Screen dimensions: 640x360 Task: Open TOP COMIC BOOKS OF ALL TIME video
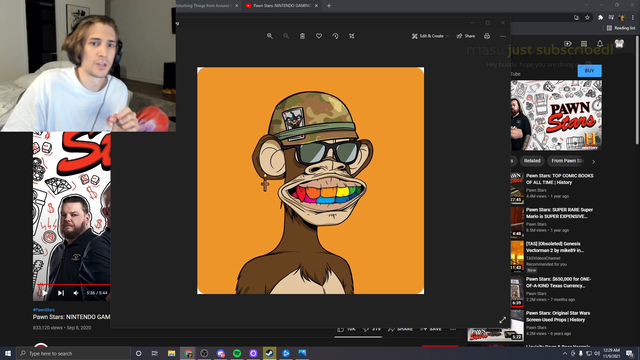tap(559, 179)
